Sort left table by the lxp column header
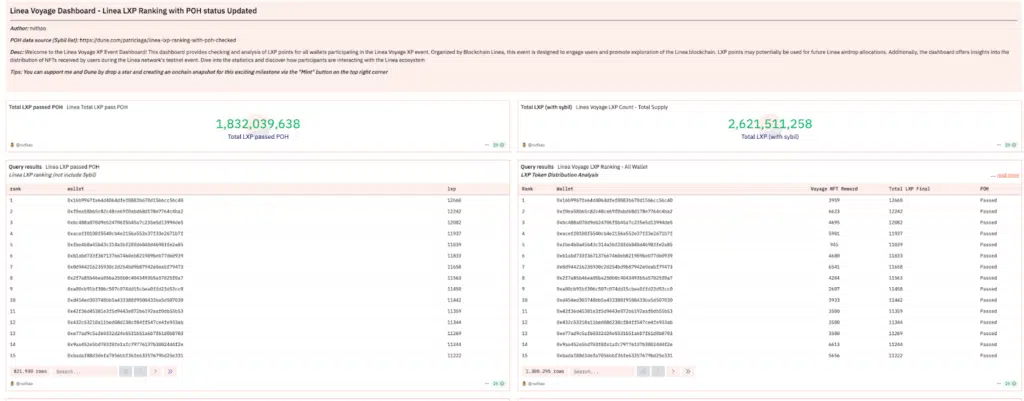1024x401 pixels. point(451,187)
